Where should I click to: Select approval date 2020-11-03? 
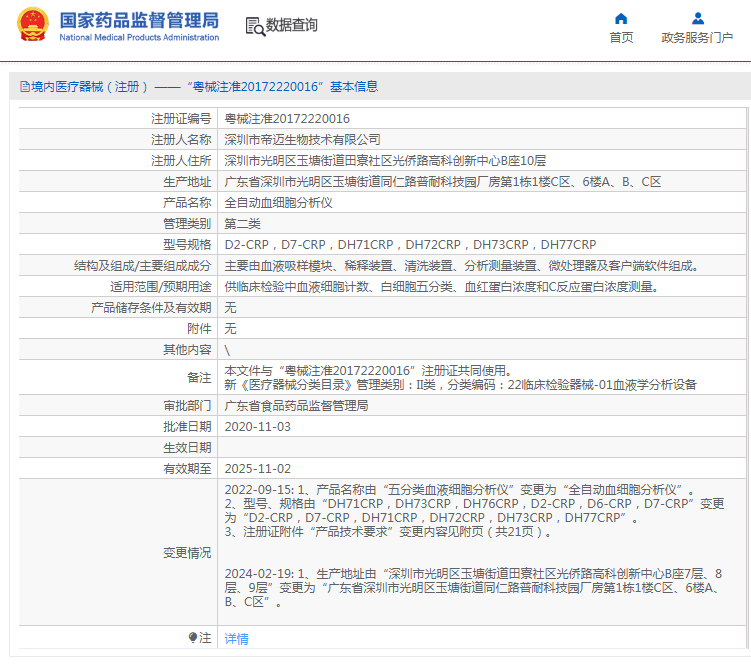(x=258, y=426)
